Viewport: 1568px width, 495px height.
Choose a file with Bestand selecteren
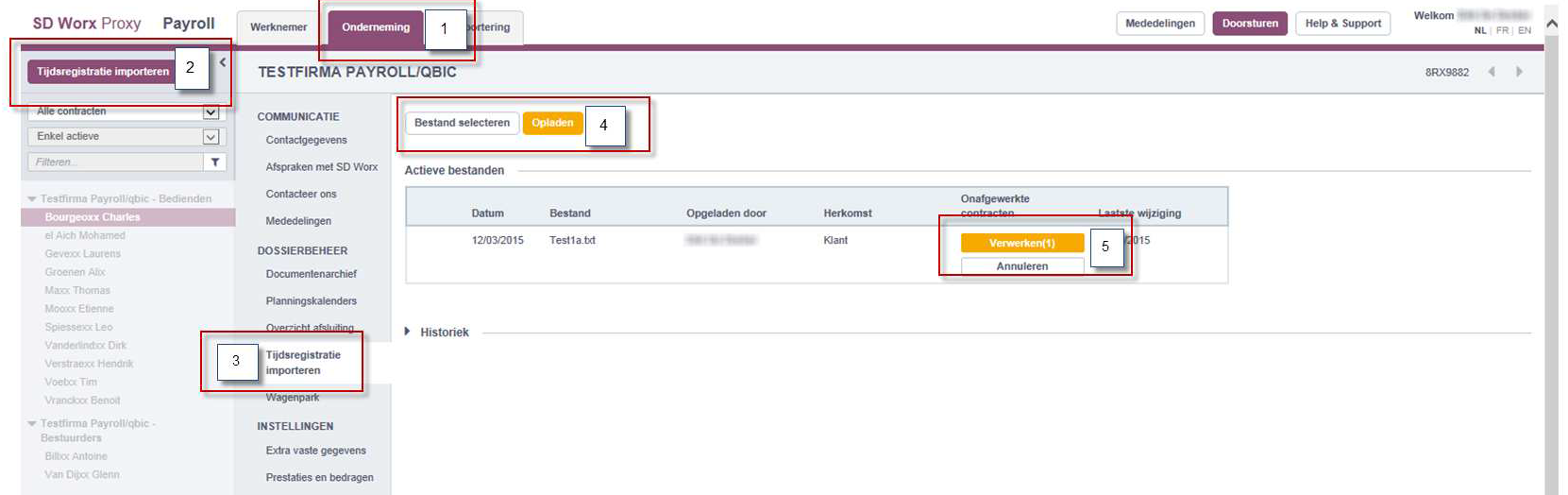[462, 123]
